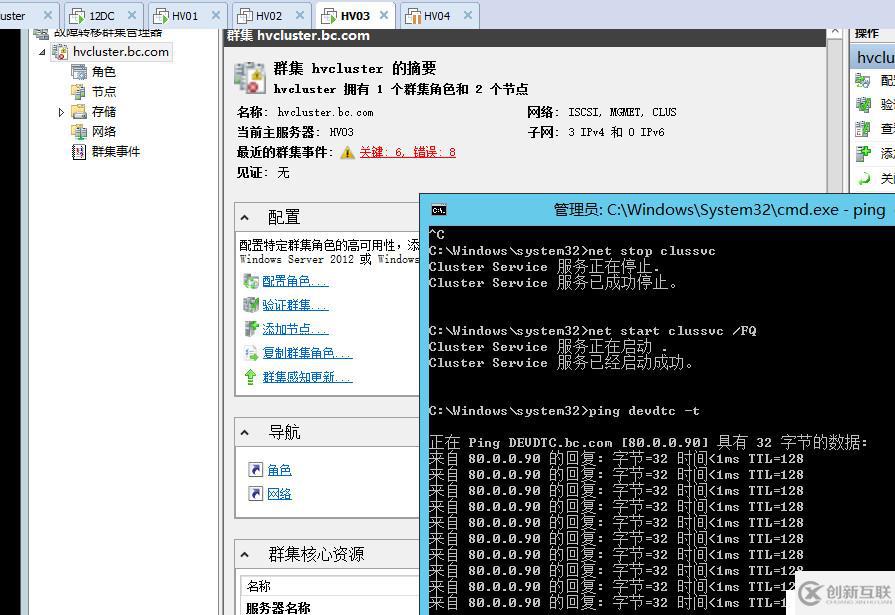Open the 添加节点 link
The width and height of the screenshot is (895, 615).
coord(295,329)
